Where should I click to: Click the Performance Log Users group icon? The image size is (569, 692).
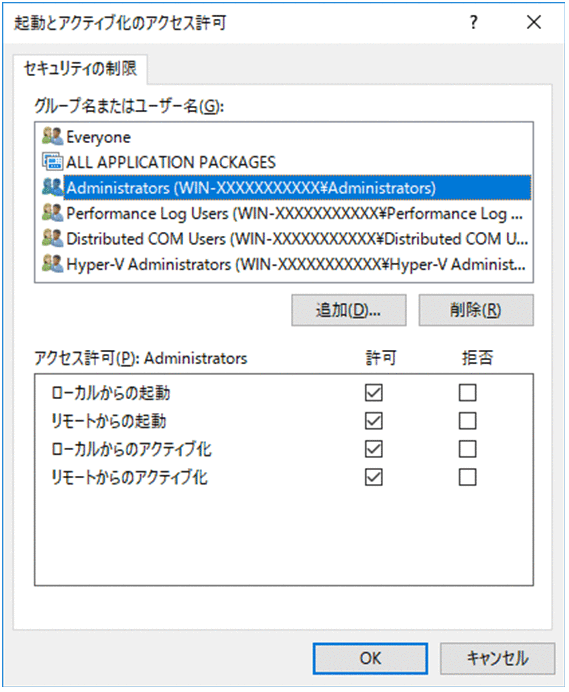[x=53, y=213]
